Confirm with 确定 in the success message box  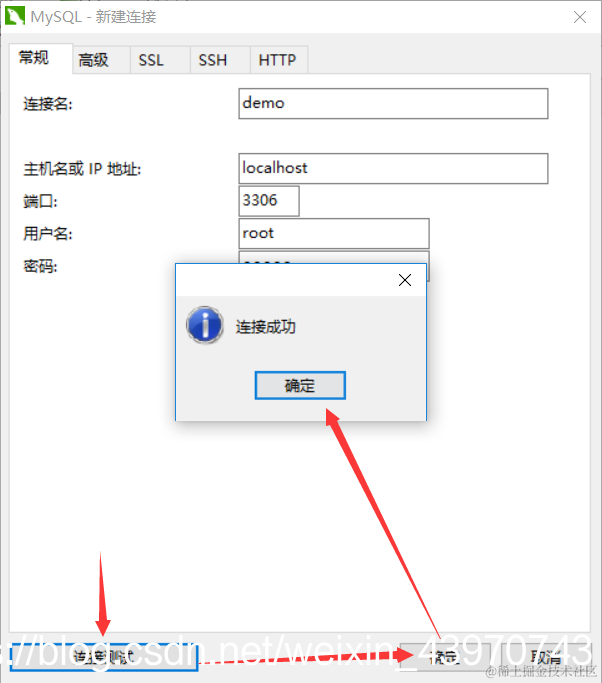(x=300, y=385)
